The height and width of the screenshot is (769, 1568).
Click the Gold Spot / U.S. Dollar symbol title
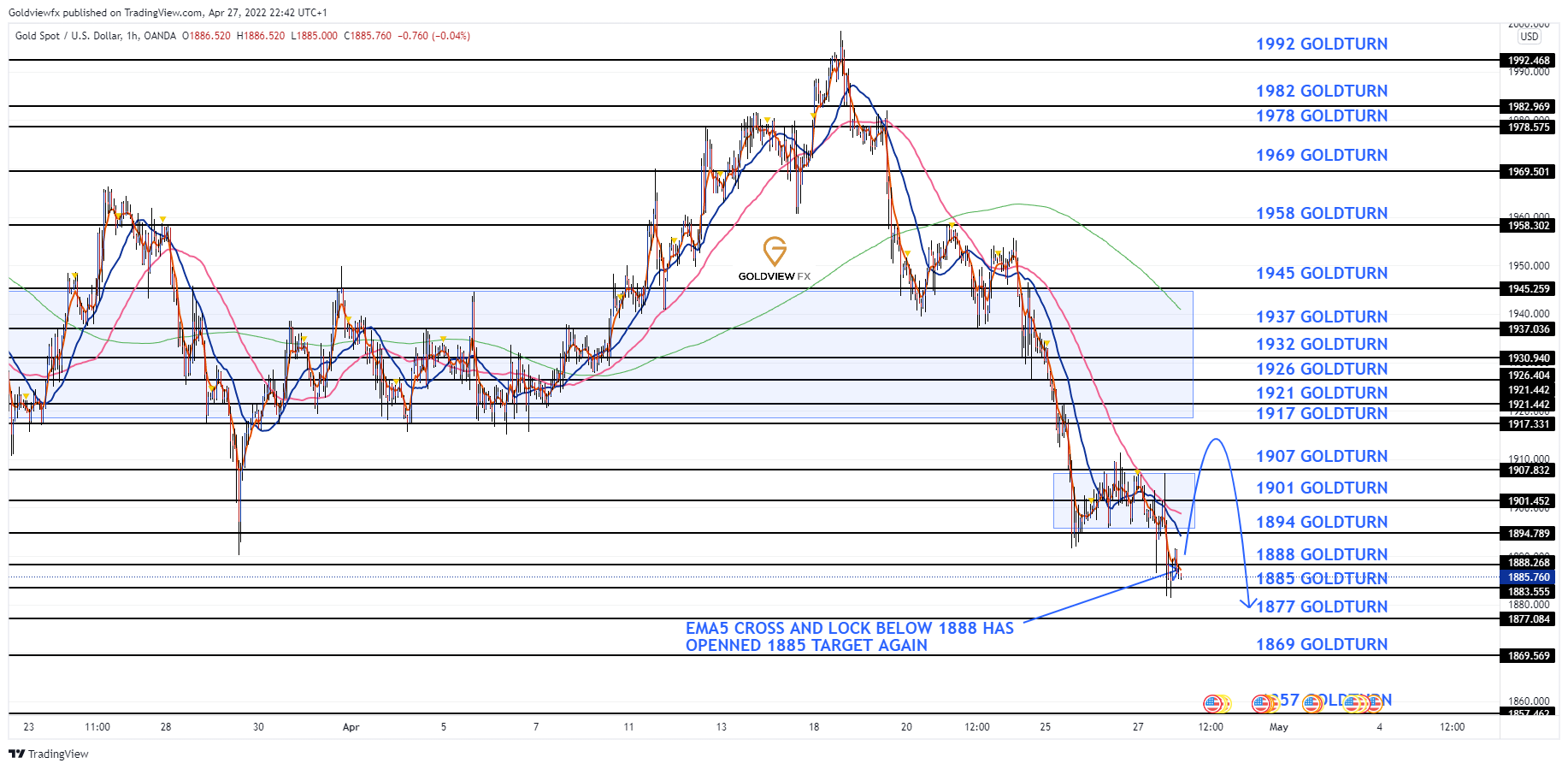coord(68,36)
